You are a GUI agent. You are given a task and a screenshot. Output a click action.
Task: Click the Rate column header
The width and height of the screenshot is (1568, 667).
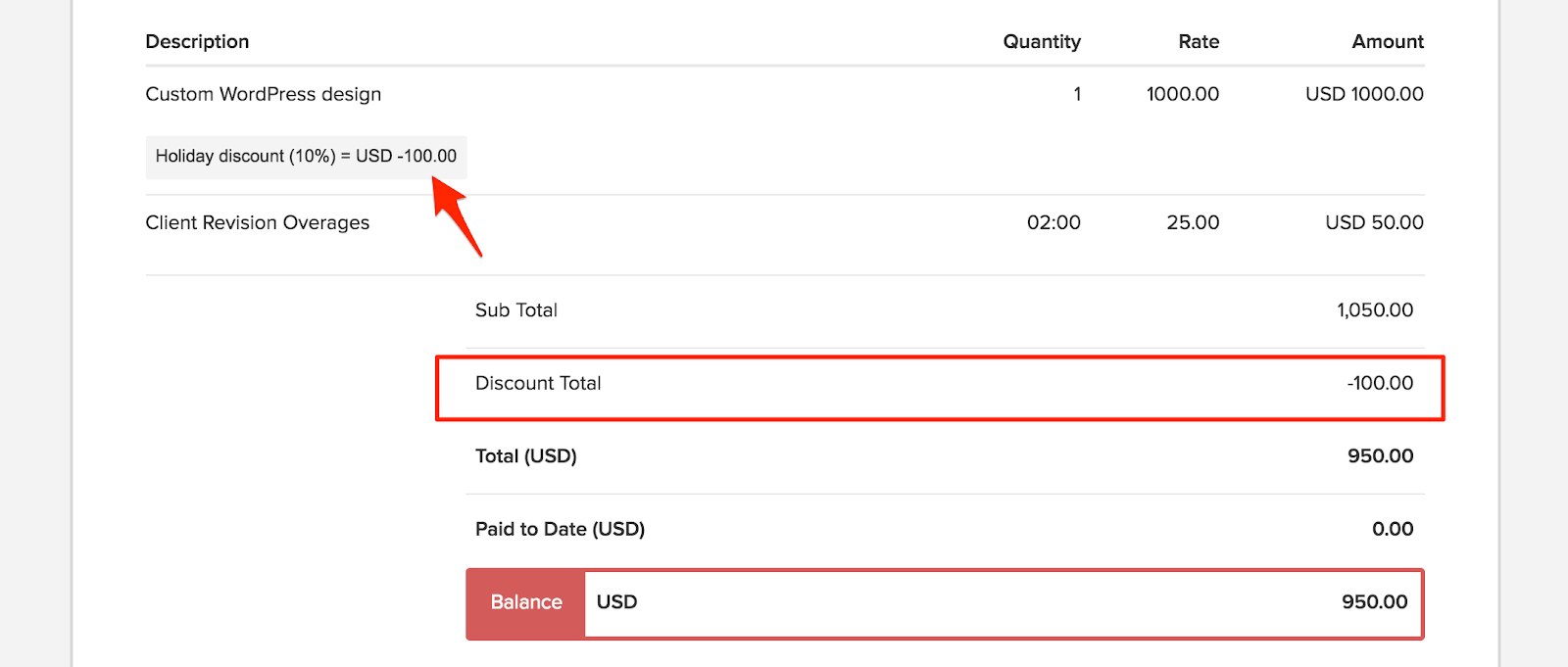tap(1199, 41)
